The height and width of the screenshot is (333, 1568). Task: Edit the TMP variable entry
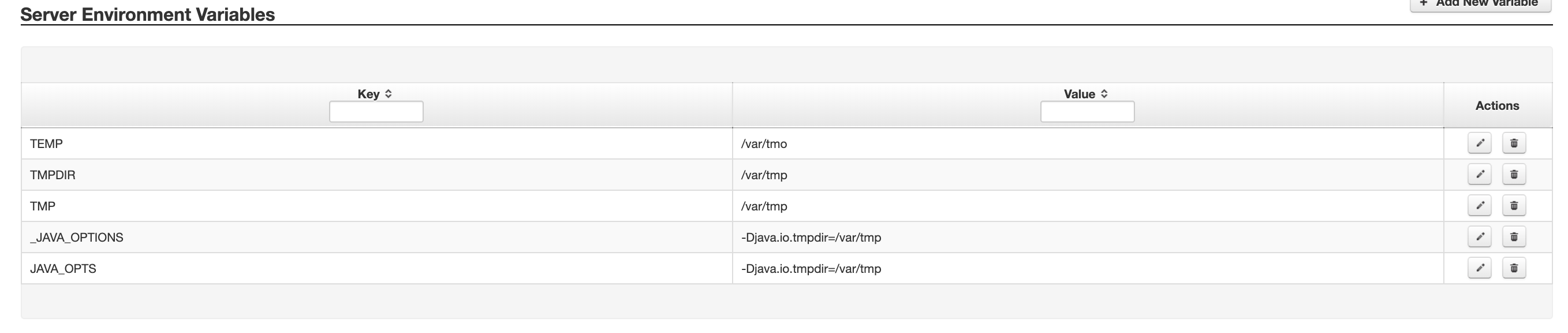coord(1479,206)
